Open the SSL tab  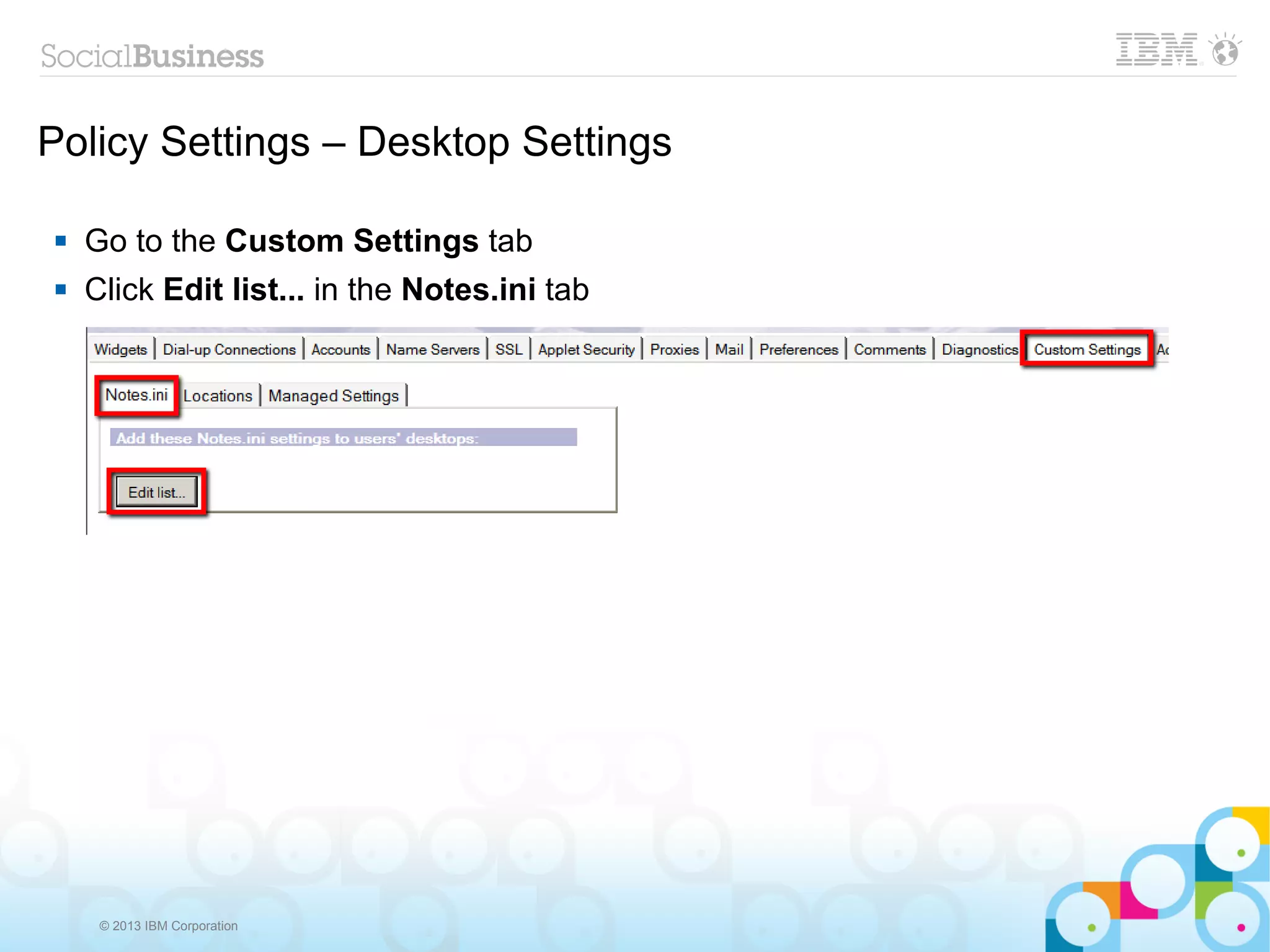pyautogui.click(x=508, y=349)
